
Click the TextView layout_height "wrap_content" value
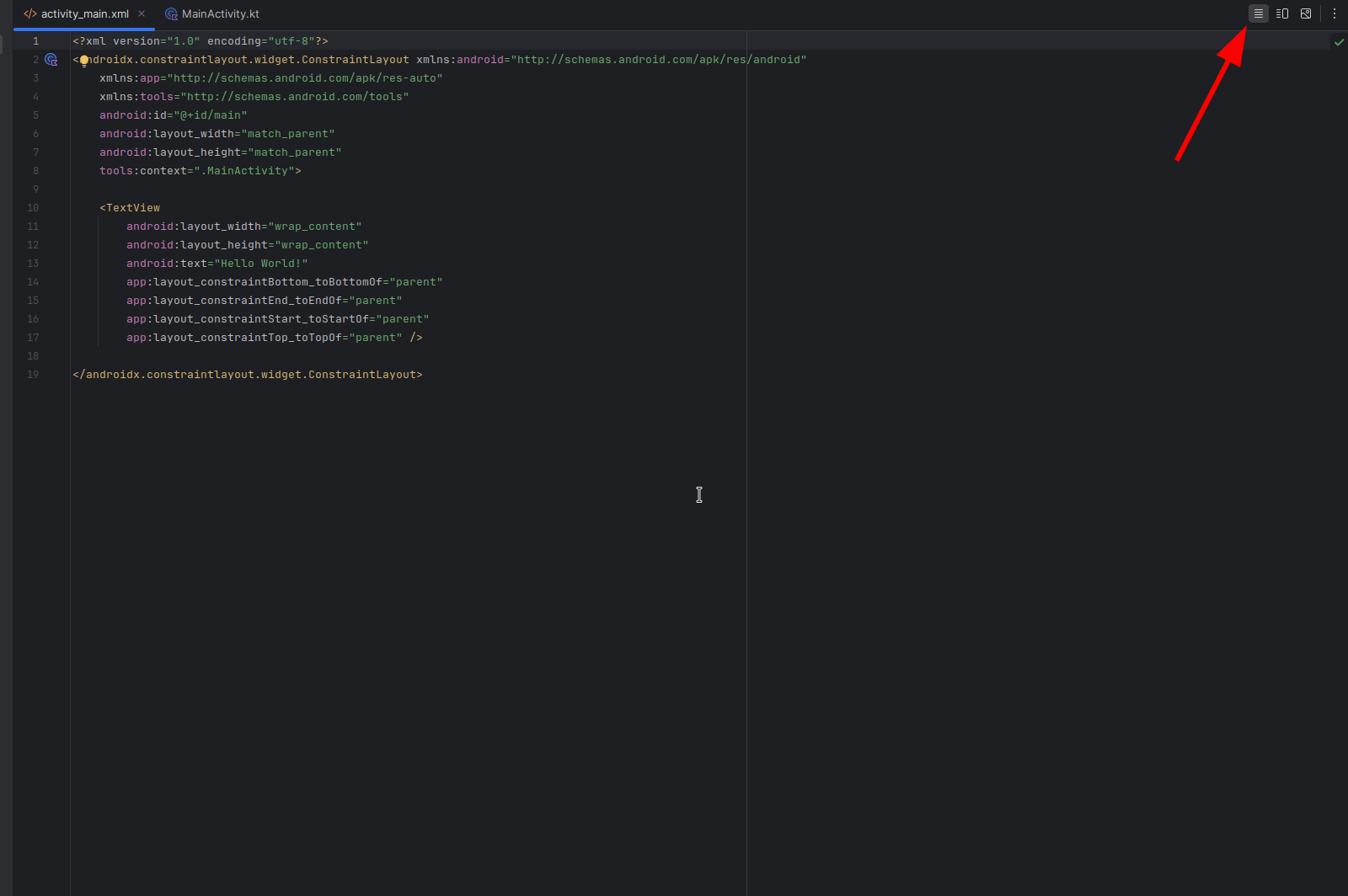(x=322, y=245)
